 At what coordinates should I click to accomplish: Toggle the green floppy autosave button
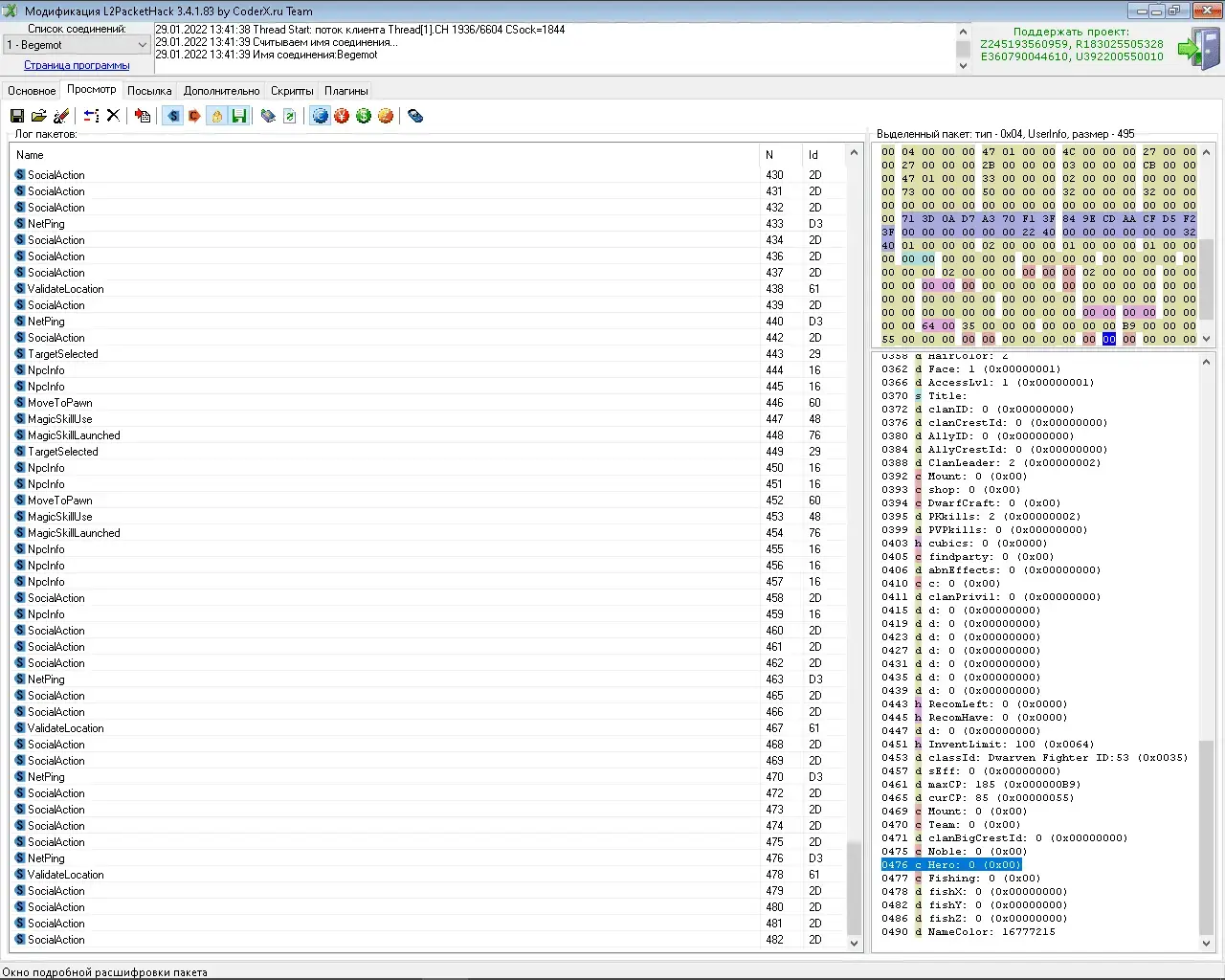click(239, 116)
